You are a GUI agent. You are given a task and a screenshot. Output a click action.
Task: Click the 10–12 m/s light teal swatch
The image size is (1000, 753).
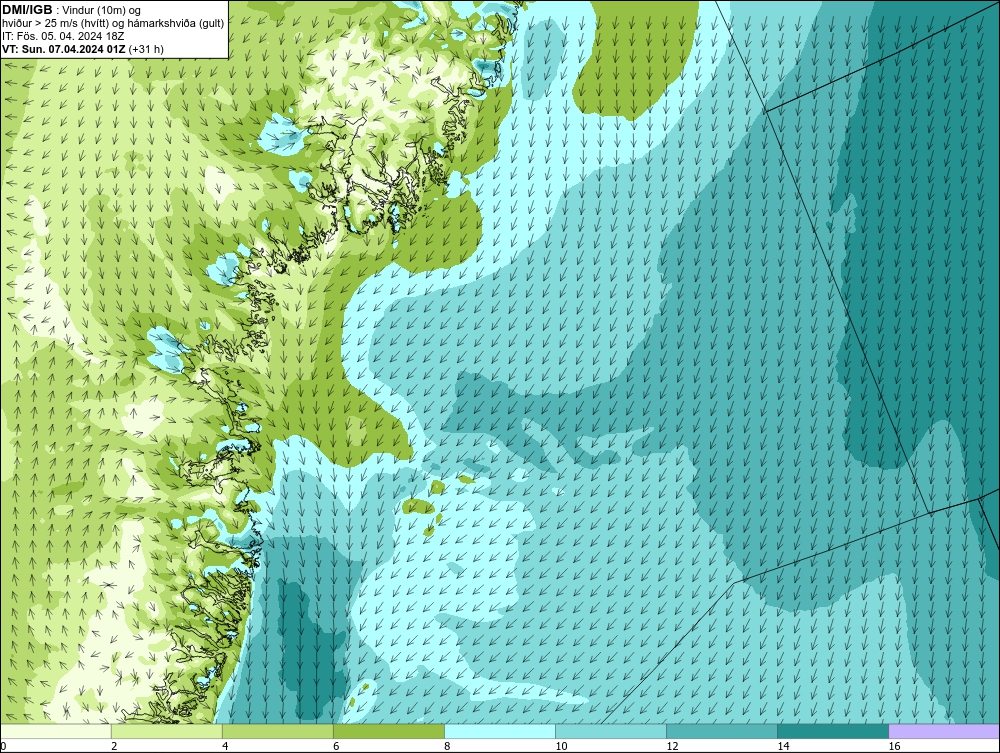(x=611, y=731)
